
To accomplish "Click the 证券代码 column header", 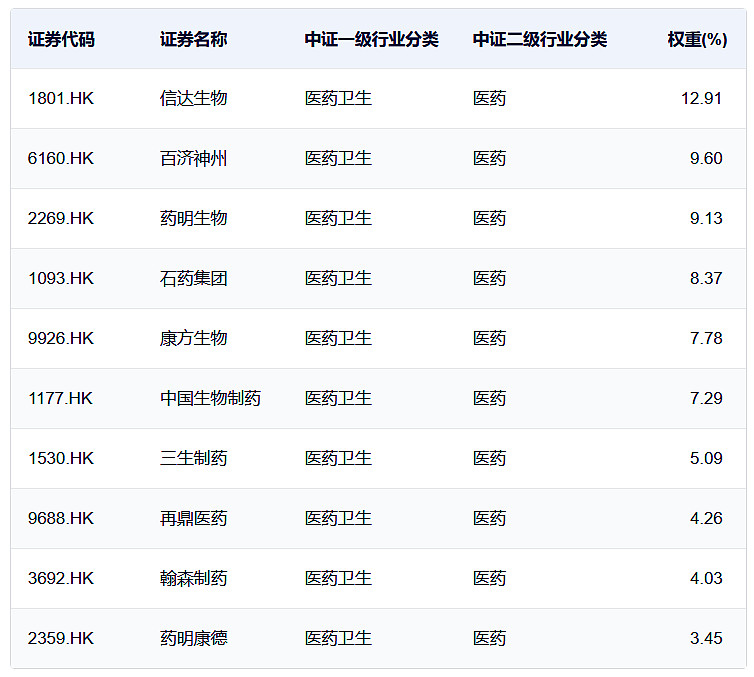I will 61,39.
